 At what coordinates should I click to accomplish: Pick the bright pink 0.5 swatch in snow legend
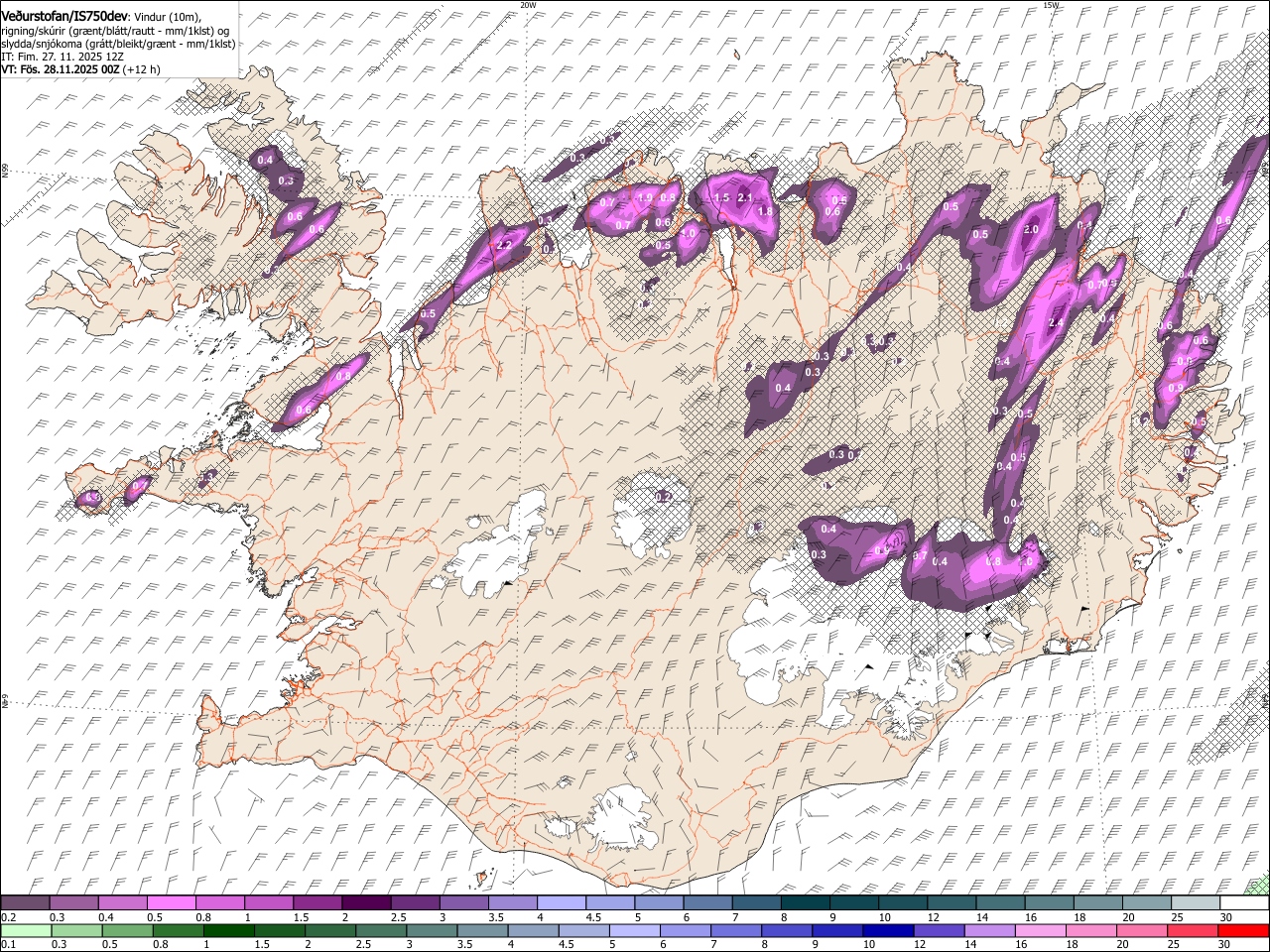point(172,902)
